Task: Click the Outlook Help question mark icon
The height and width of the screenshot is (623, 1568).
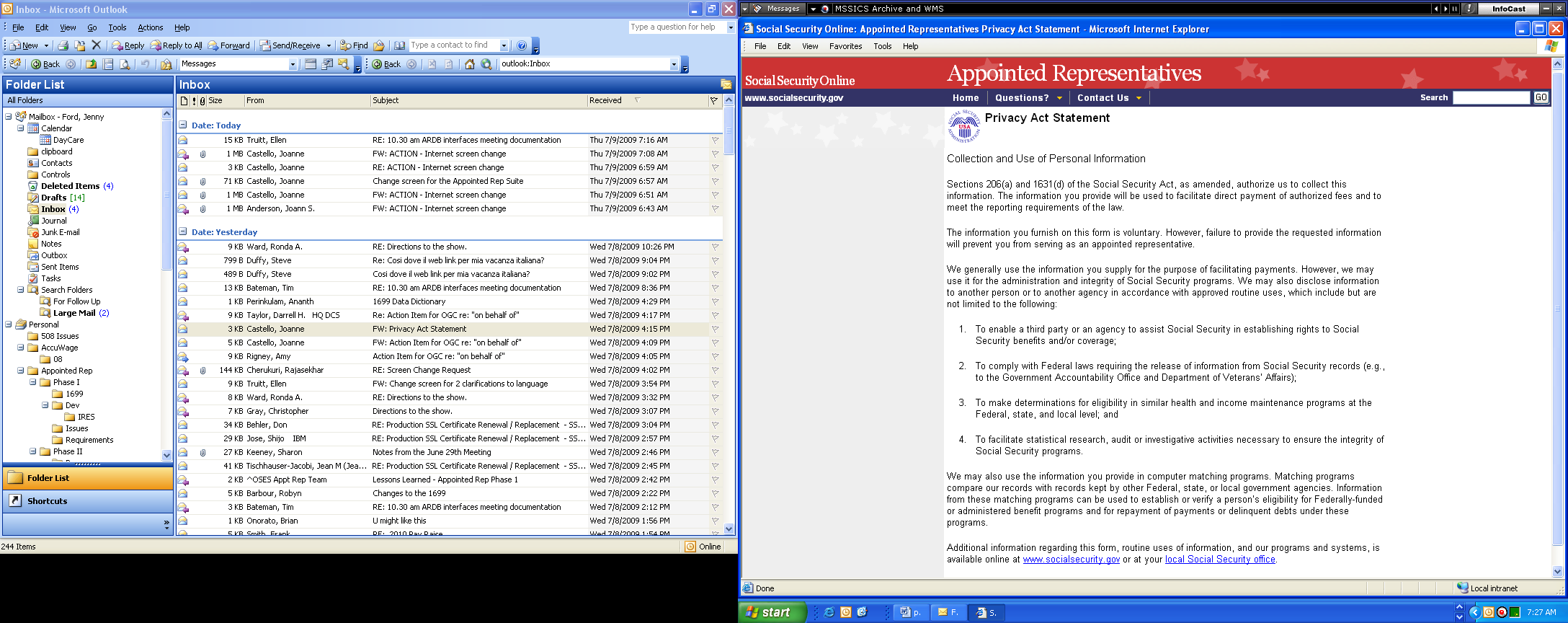Action: (x=522, y=45)
